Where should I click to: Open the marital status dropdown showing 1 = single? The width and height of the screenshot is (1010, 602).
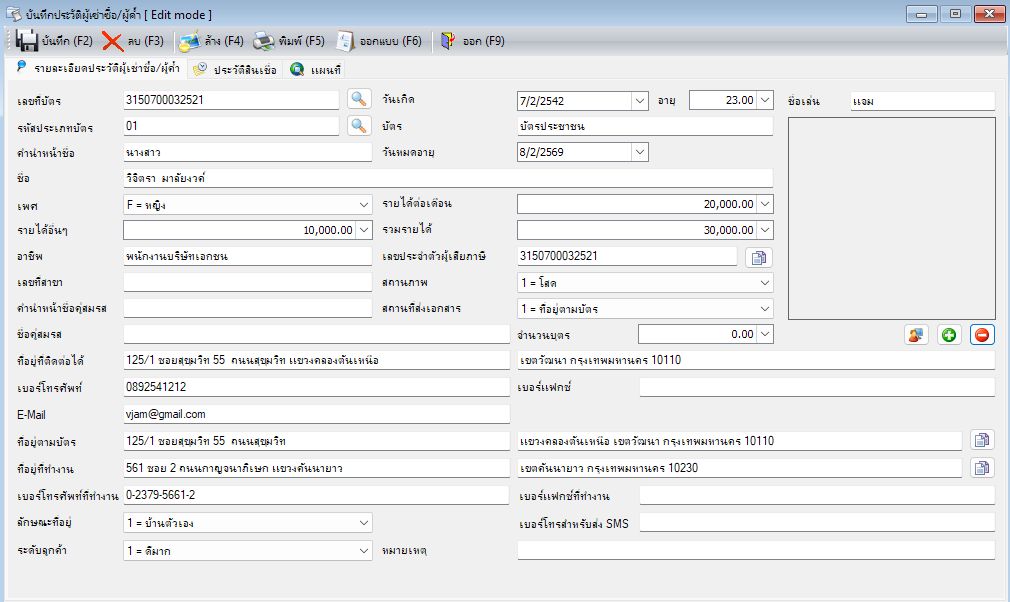(765, 283)
